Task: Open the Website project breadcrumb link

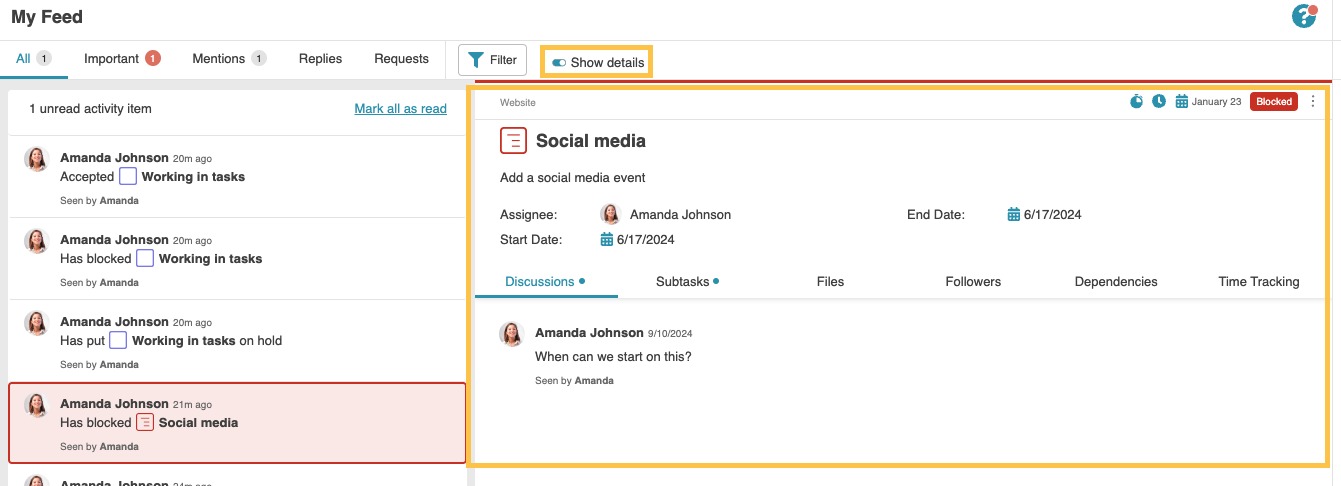Action: [518, 102]
